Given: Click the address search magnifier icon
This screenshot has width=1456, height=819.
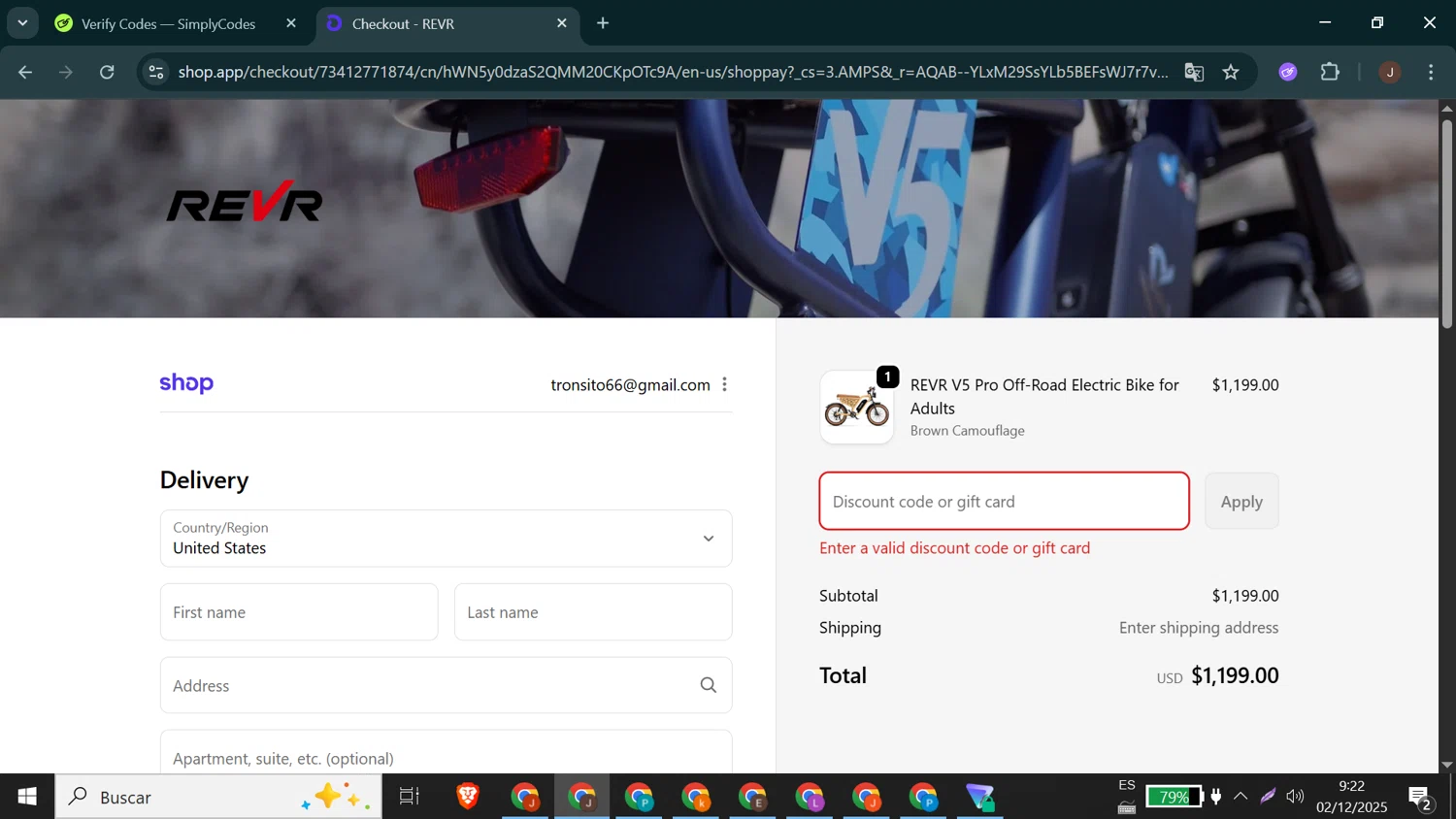Looking at the screenshot, I should click(x=709, y=685).
